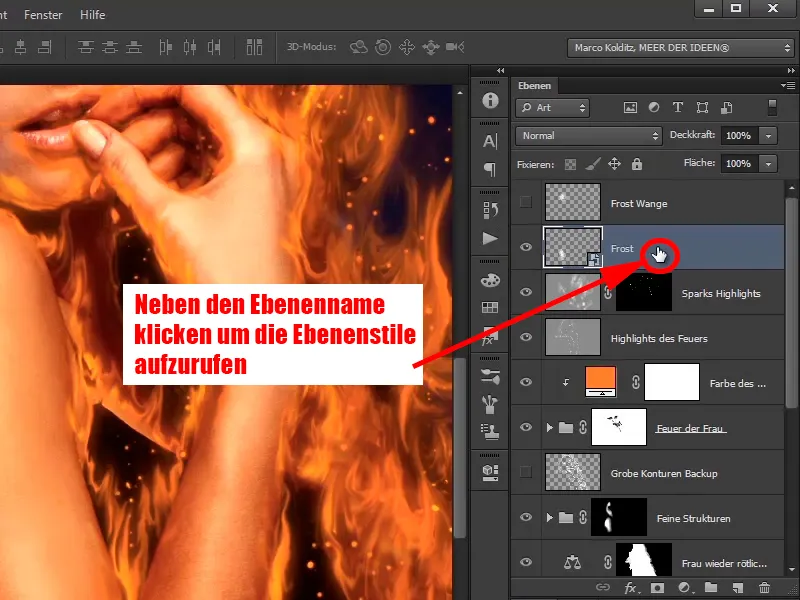Image resolution: width=800 pixels, height=600 pixels.
Task: Lock all layer attributes
Action: coord(637,164)
